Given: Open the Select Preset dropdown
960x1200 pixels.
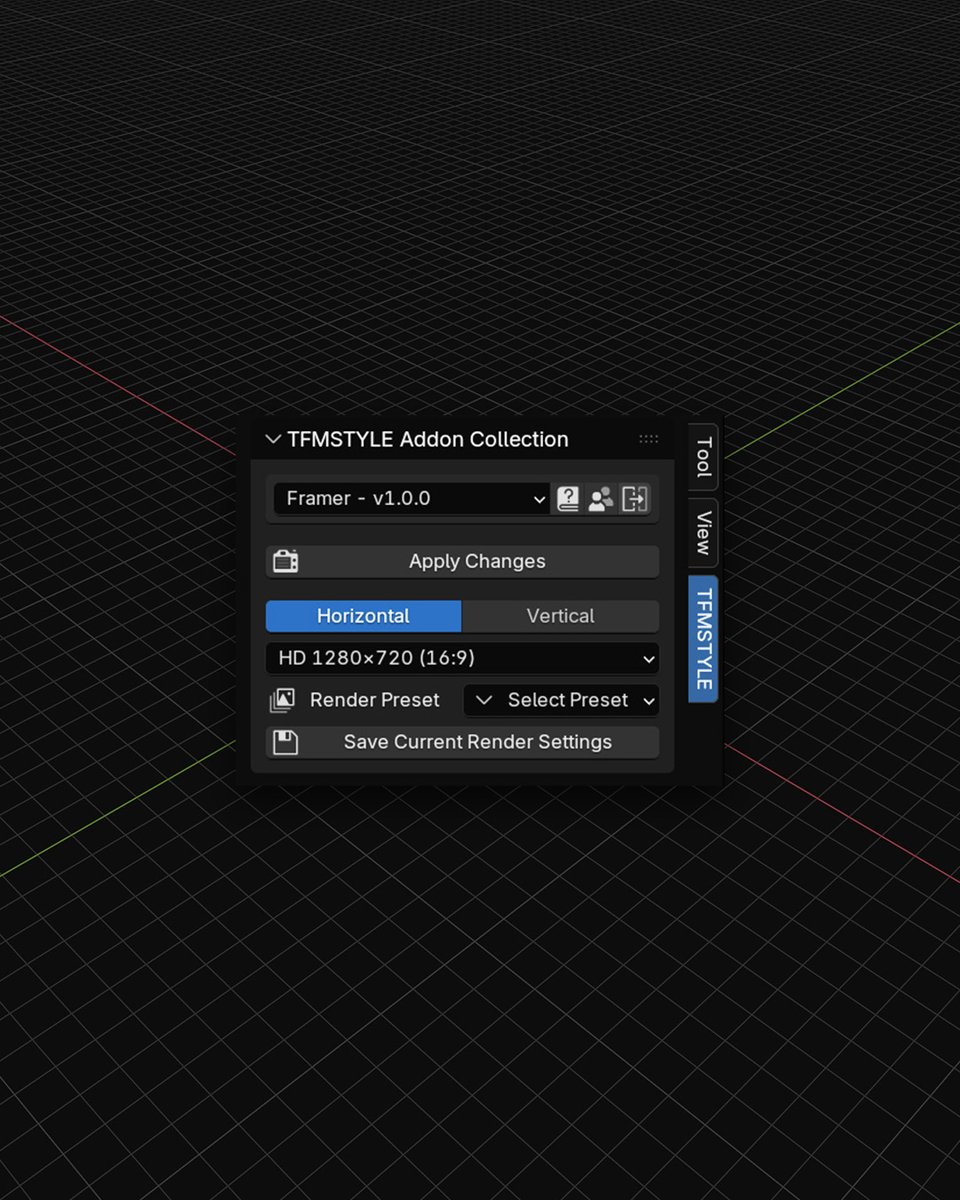Looking at the screenshot, I should pos(561,700).
